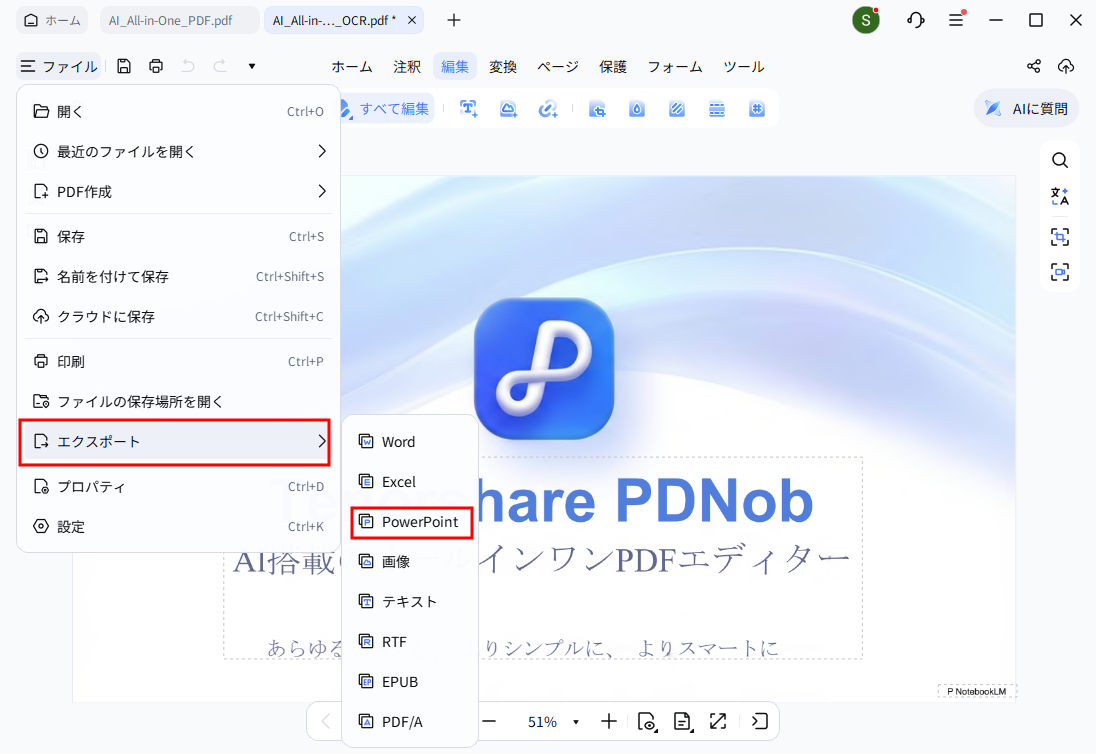The image size is (1096, 754).
Task: Export to Excel format
Action: tap(410, 481)
